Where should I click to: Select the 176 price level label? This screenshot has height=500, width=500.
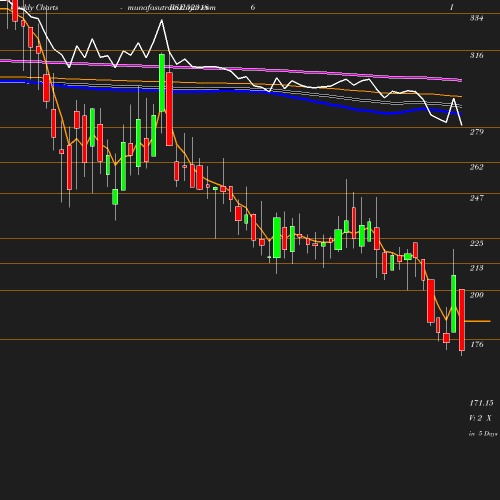476,344
